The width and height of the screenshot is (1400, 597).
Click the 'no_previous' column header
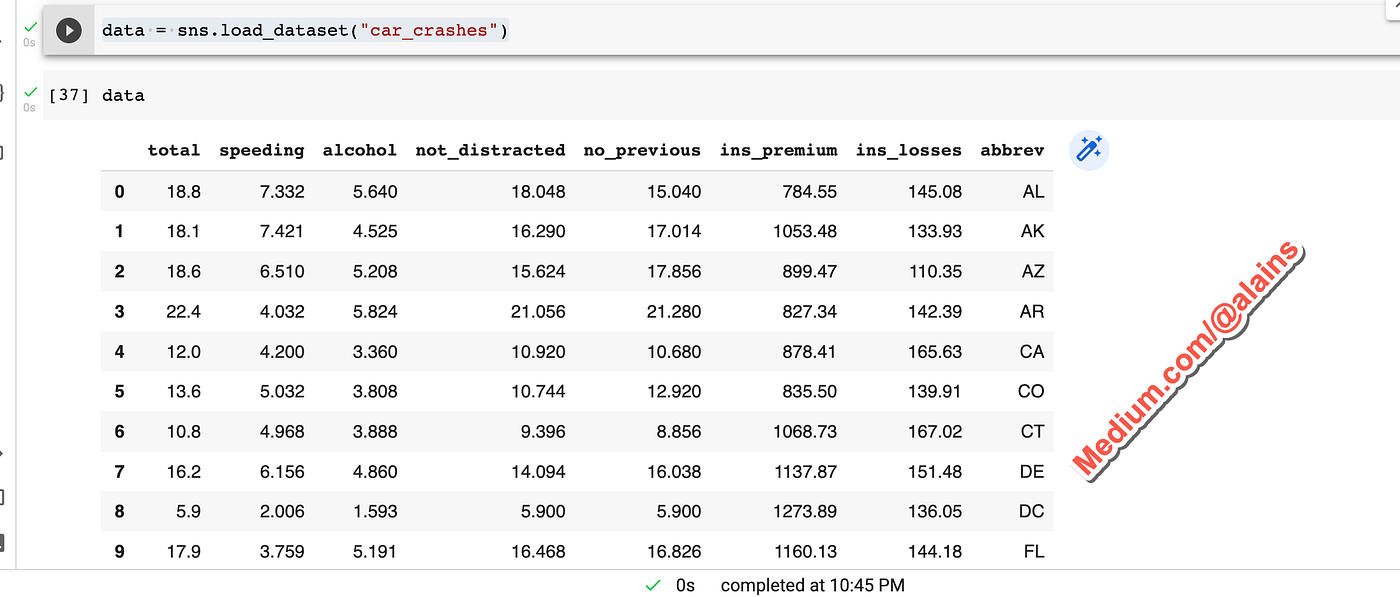click(x=642, y=150)
